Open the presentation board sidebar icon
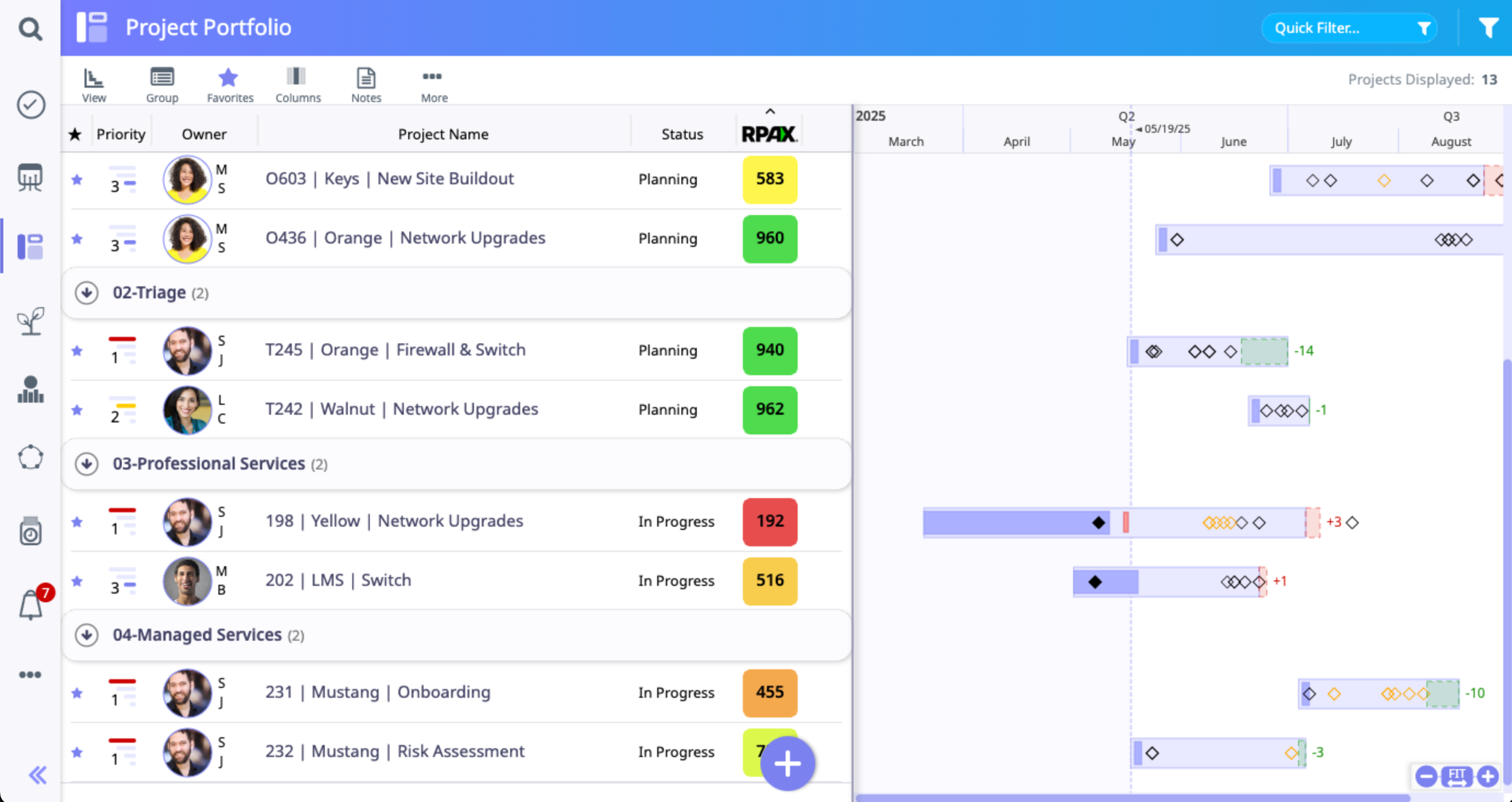Image resolution: width=1512 pixels, height=802 pixels. (x=31, y=177)
